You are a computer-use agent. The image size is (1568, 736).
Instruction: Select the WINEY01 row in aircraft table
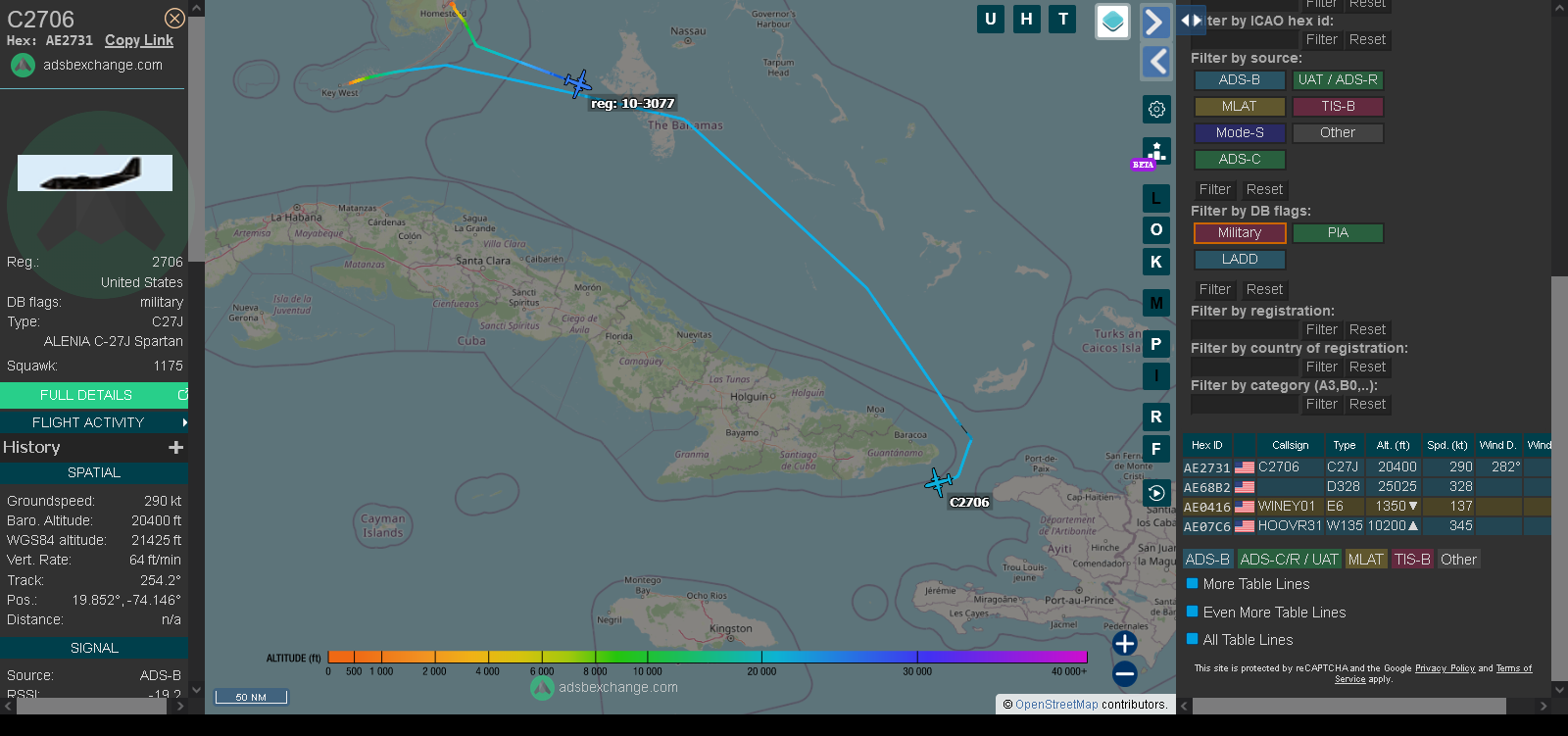click(x=1366, y=507)
